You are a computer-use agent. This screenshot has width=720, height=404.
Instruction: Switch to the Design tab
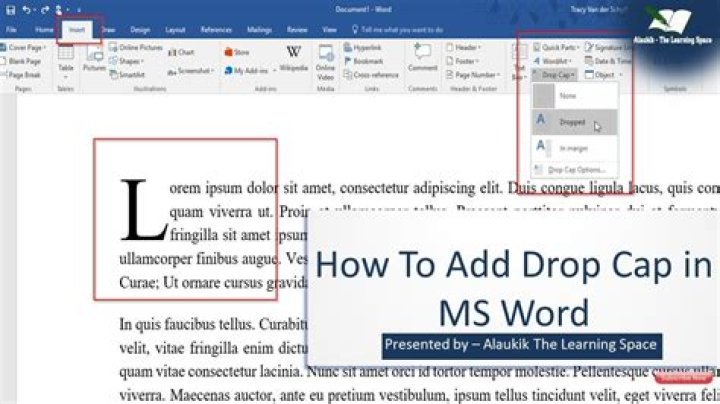point(140,30)
